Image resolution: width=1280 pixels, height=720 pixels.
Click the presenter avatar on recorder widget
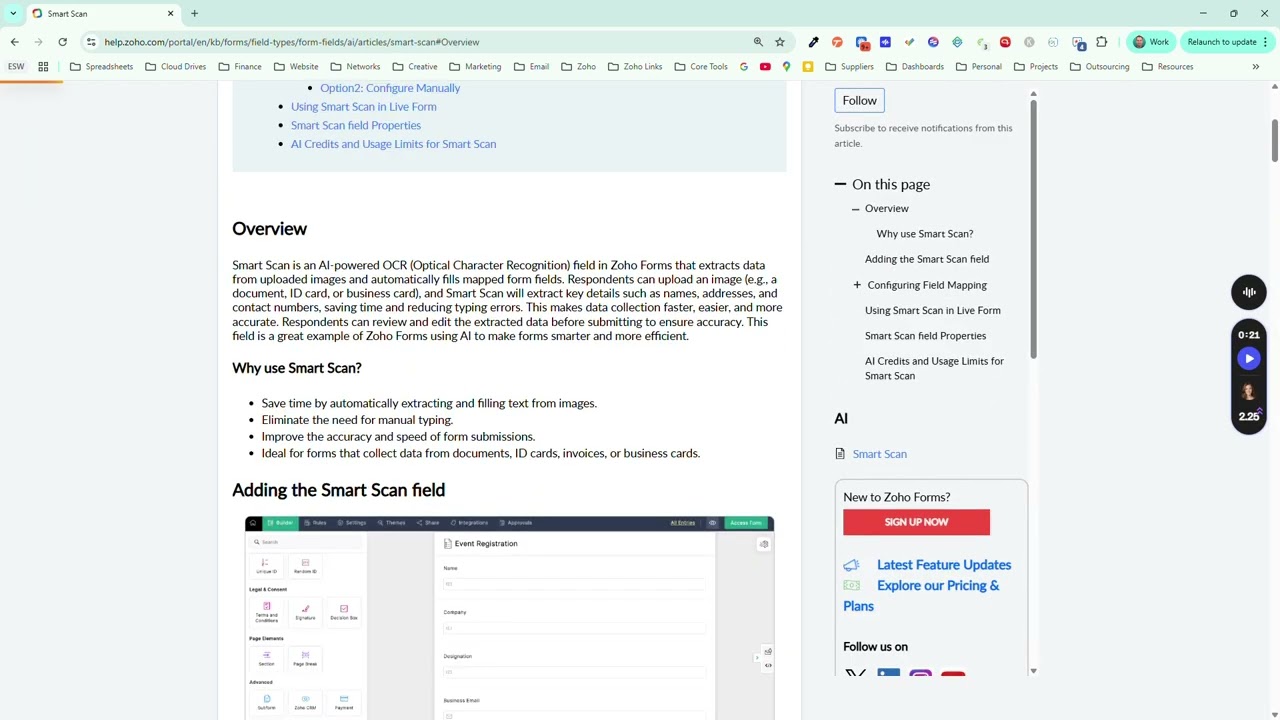pyautogui.click(x=1249, y=392)
